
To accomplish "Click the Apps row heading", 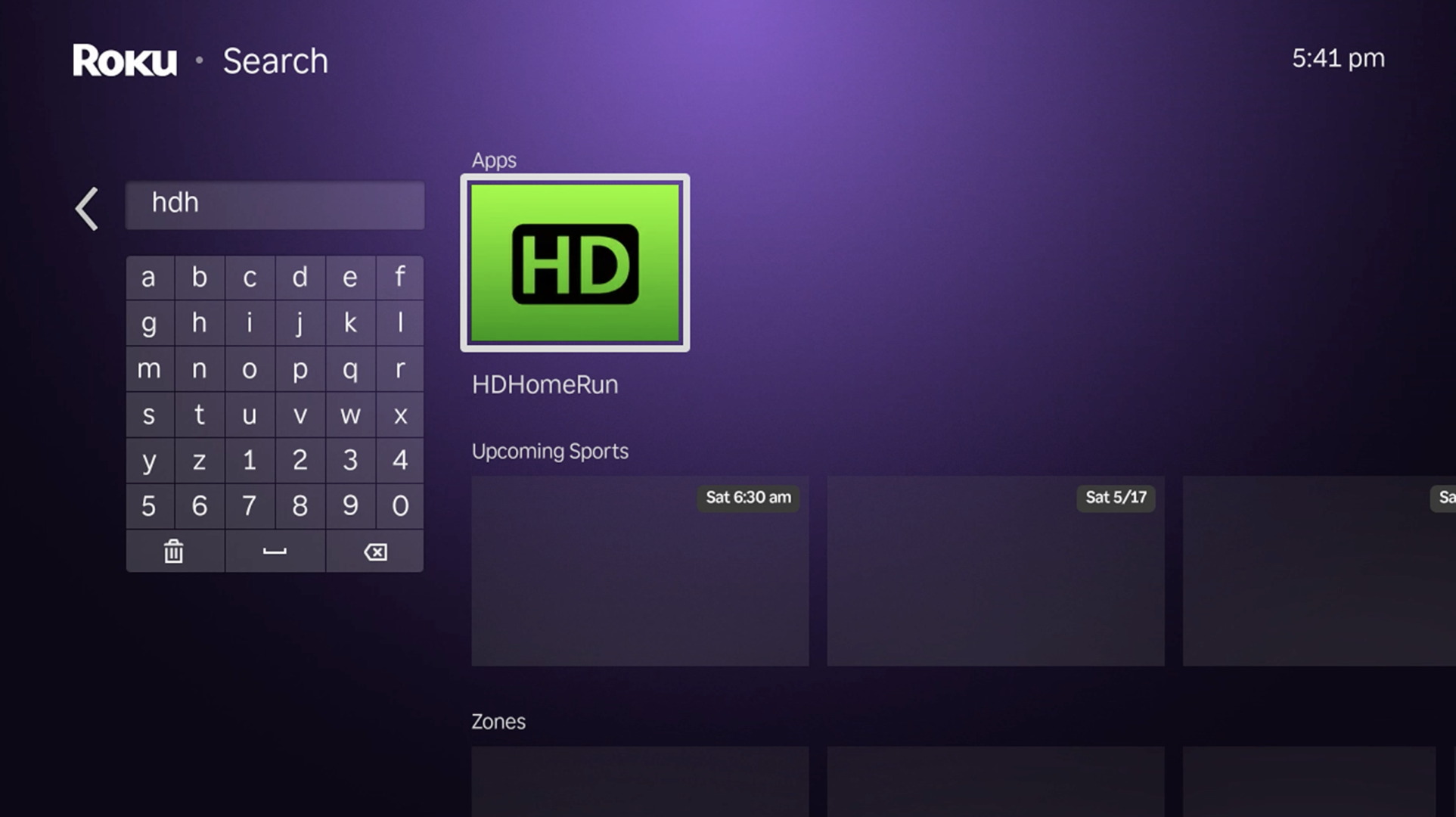I will (x=494, y=160).
